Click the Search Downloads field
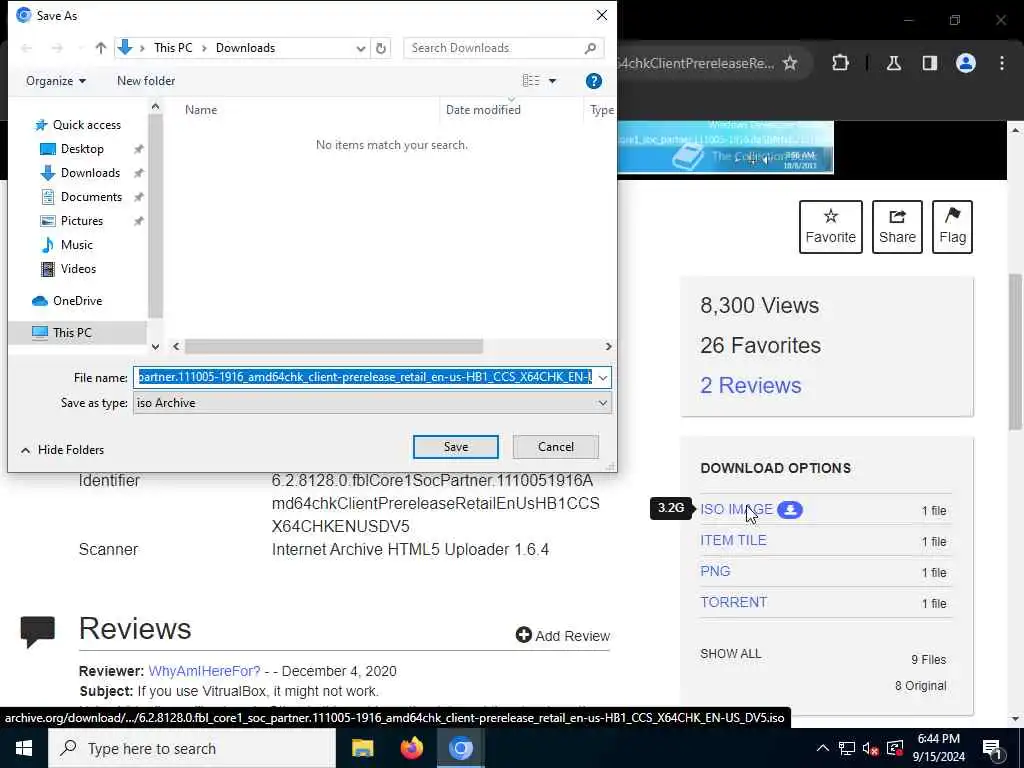The image size is (1024, 768). point(504,48)
